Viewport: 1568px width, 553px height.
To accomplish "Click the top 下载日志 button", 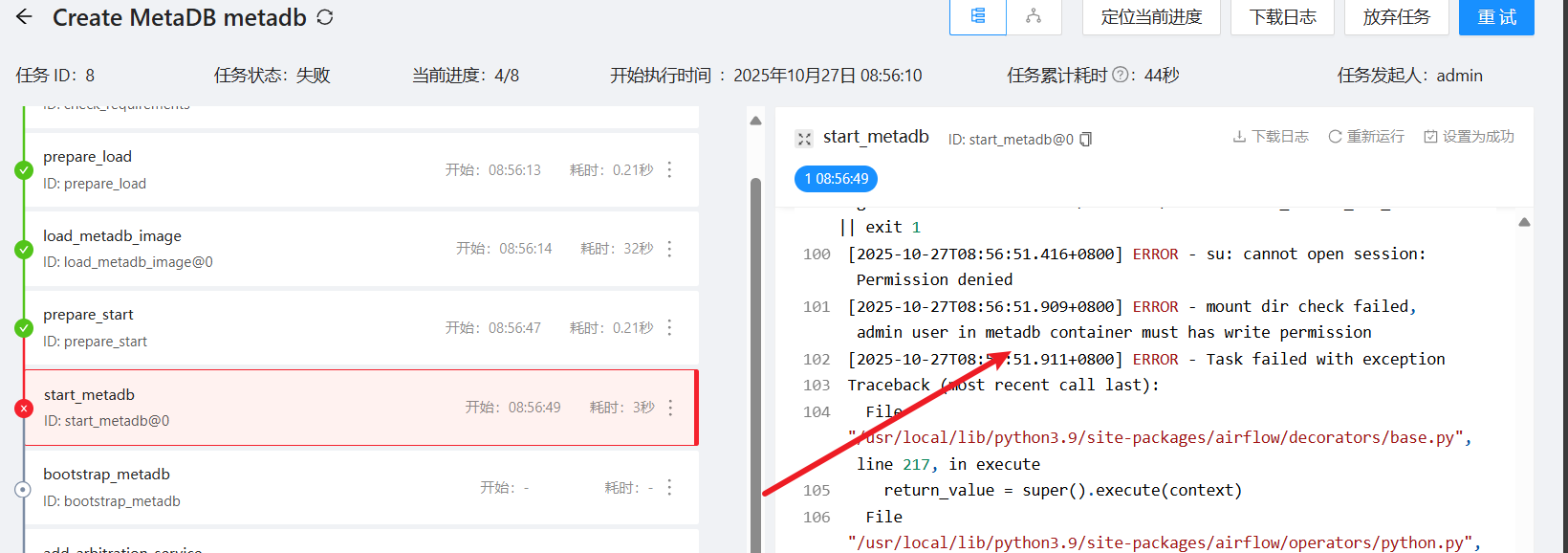I will point(1282,17).
